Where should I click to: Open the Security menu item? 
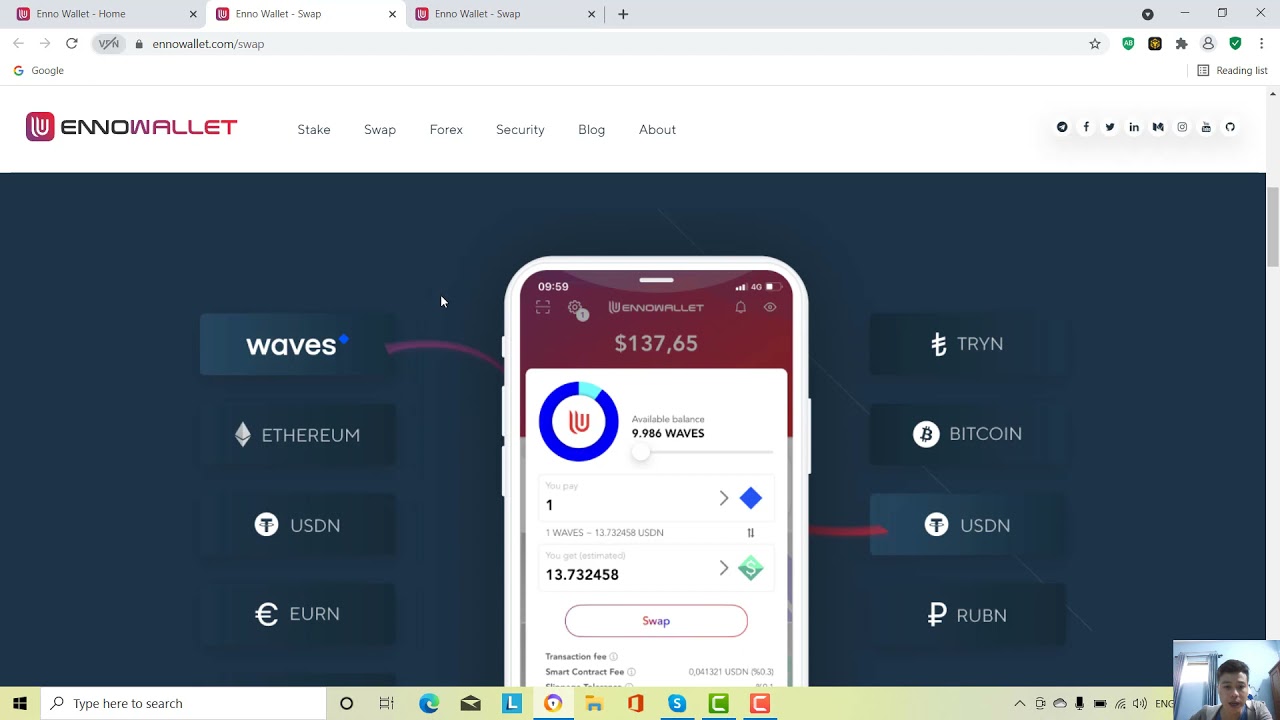point(520,130)
